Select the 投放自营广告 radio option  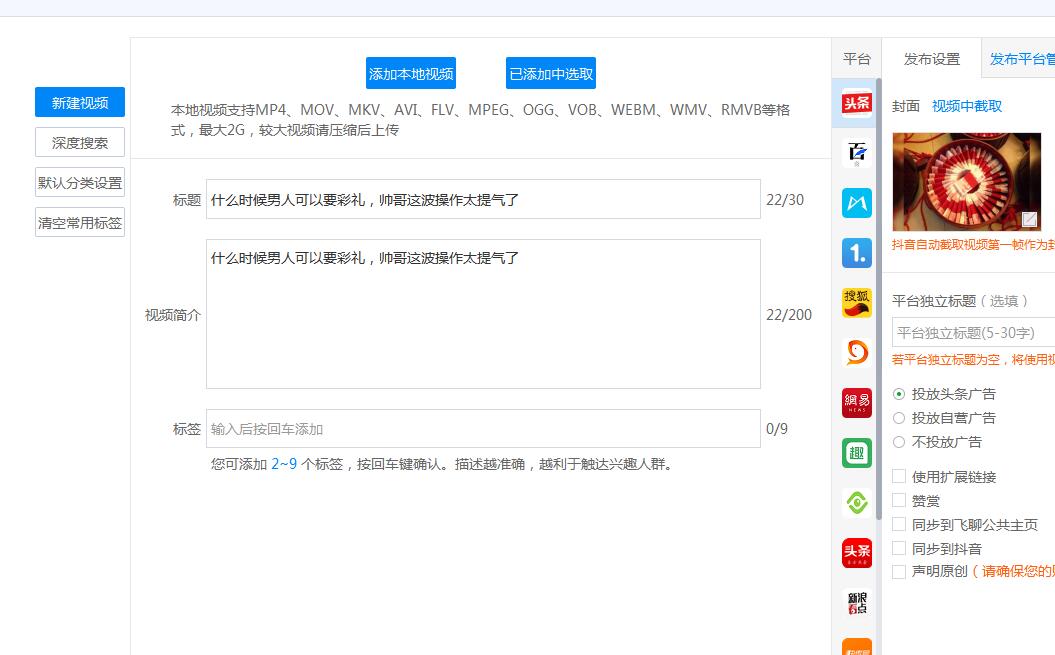pos(899,418)
